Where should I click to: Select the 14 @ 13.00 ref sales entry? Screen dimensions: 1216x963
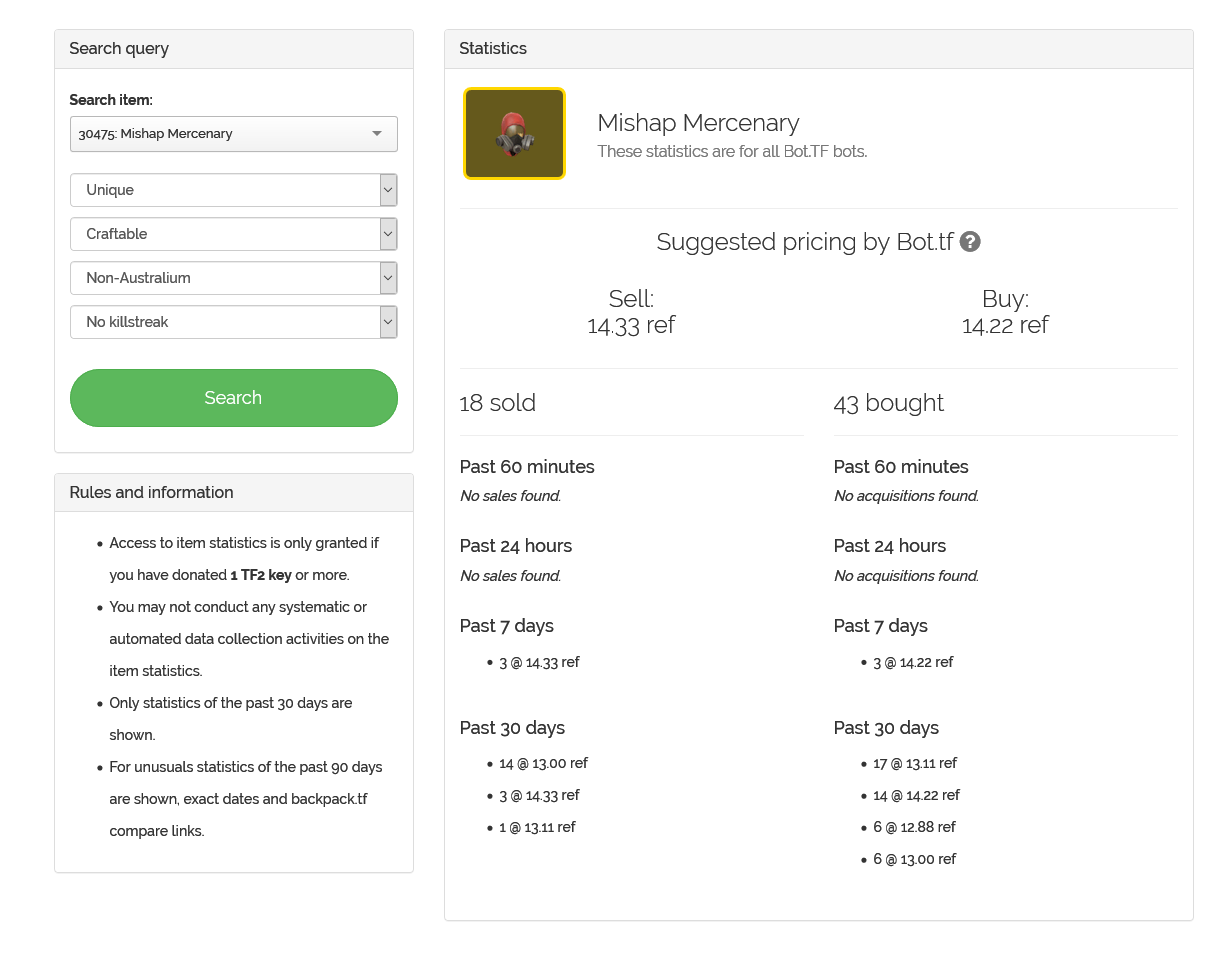click(x=543, y=763)
